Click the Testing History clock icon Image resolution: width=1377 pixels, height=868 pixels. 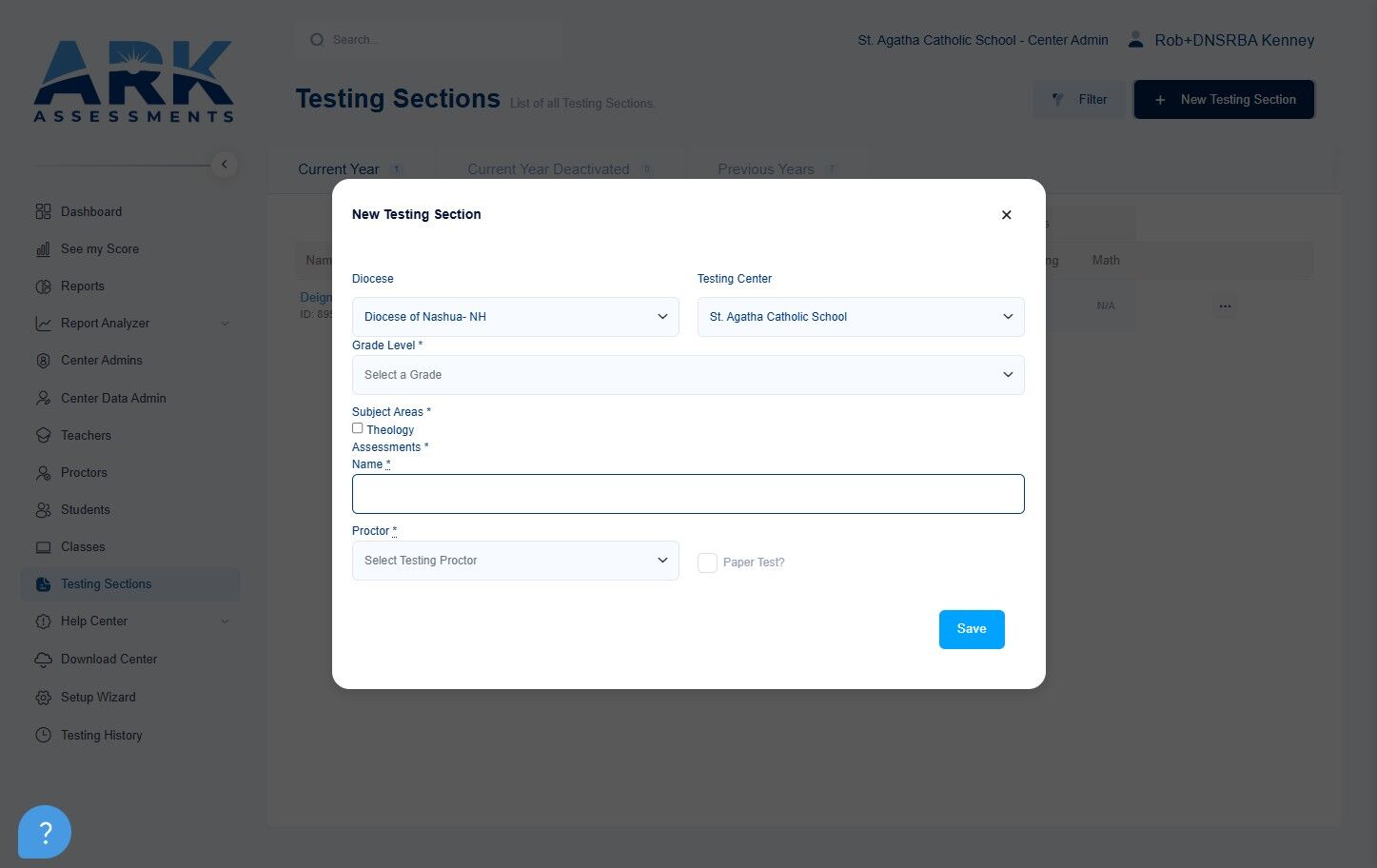pyautogui.click(x=43, y=735)
